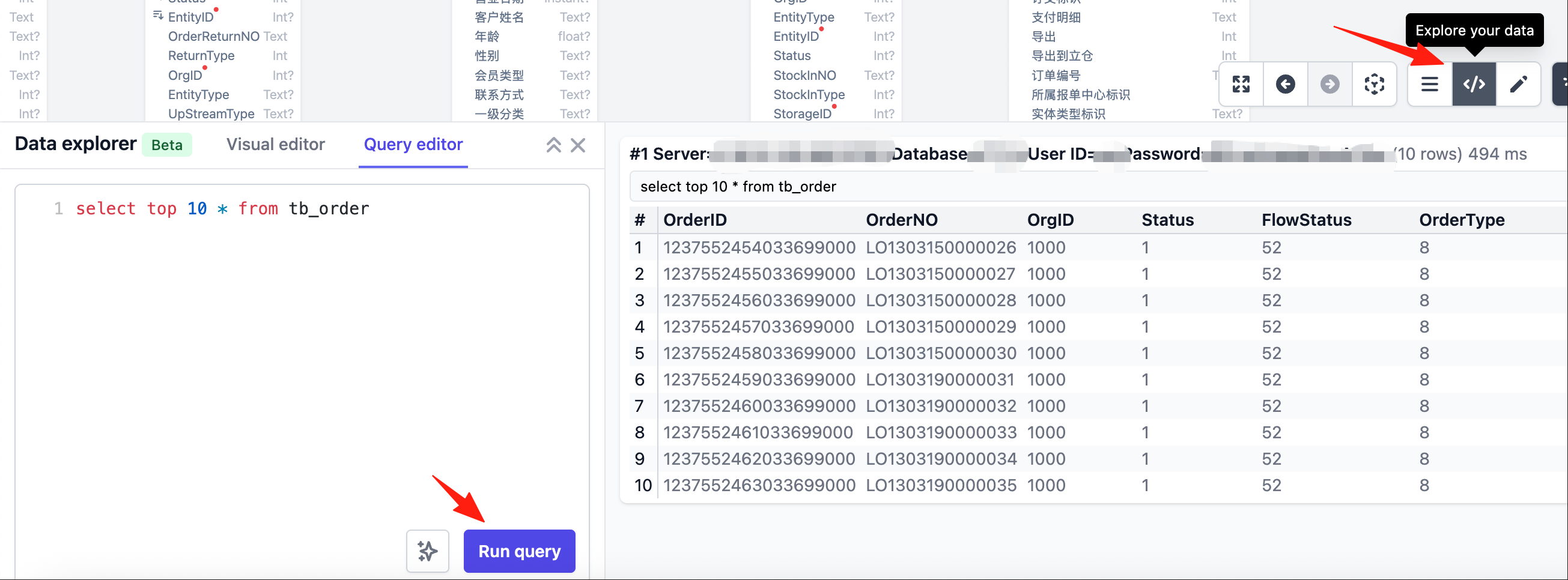Click the Status column header in results
The image size is (1568, 580).
tap(1167, 220)
